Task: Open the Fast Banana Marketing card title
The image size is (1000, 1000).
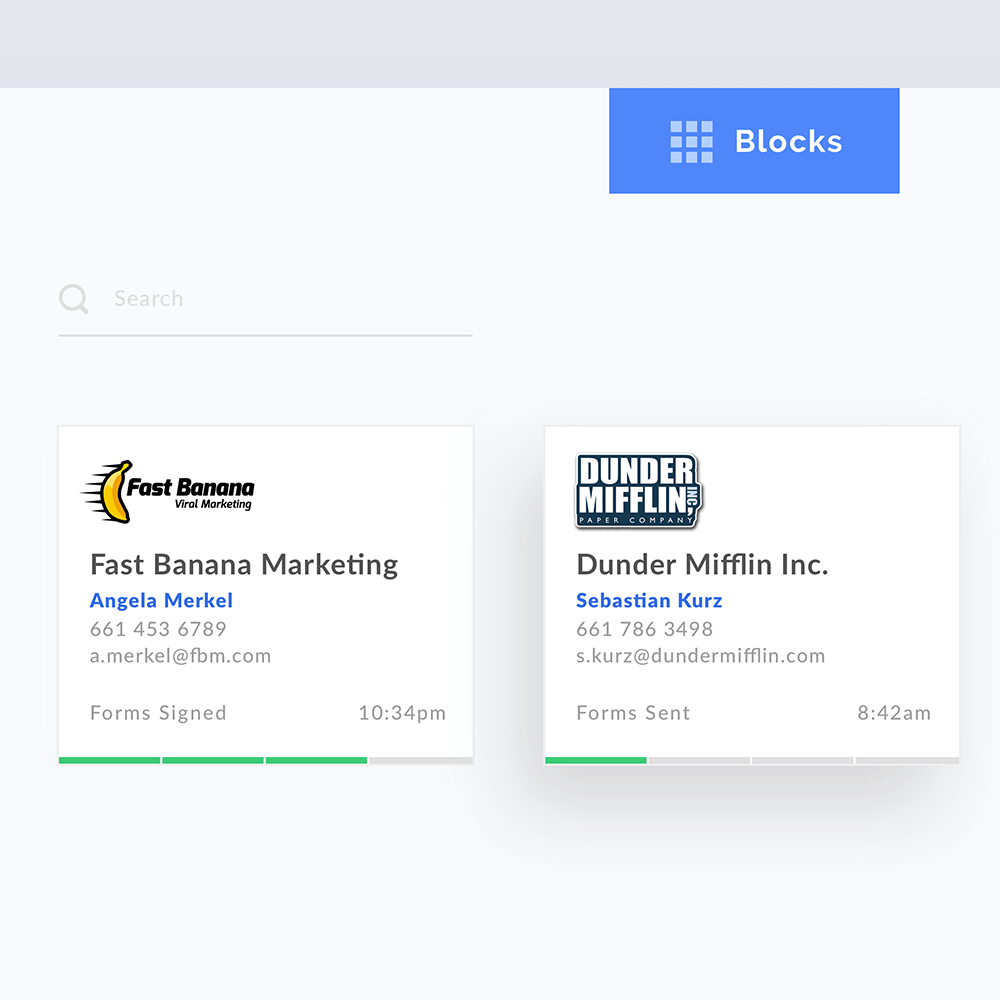Action: (244, 565)
